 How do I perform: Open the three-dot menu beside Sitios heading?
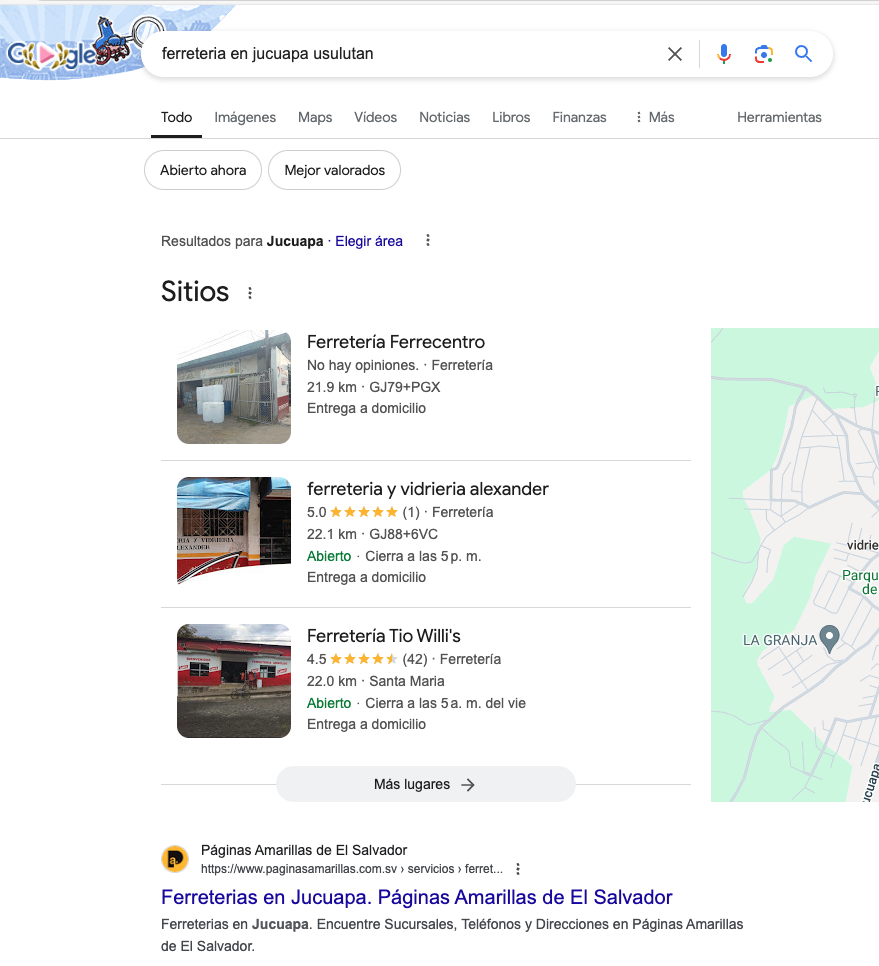250,293
